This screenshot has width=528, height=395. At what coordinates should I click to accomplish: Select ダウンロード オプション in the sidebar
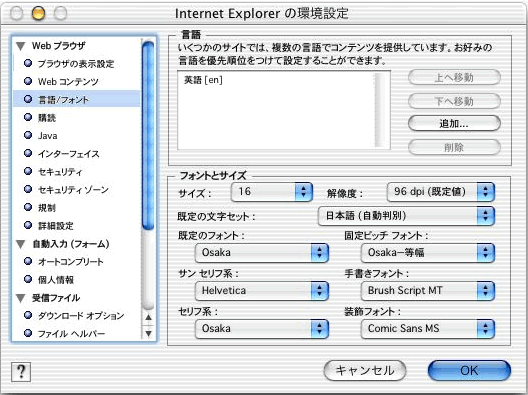coord(76,316)
